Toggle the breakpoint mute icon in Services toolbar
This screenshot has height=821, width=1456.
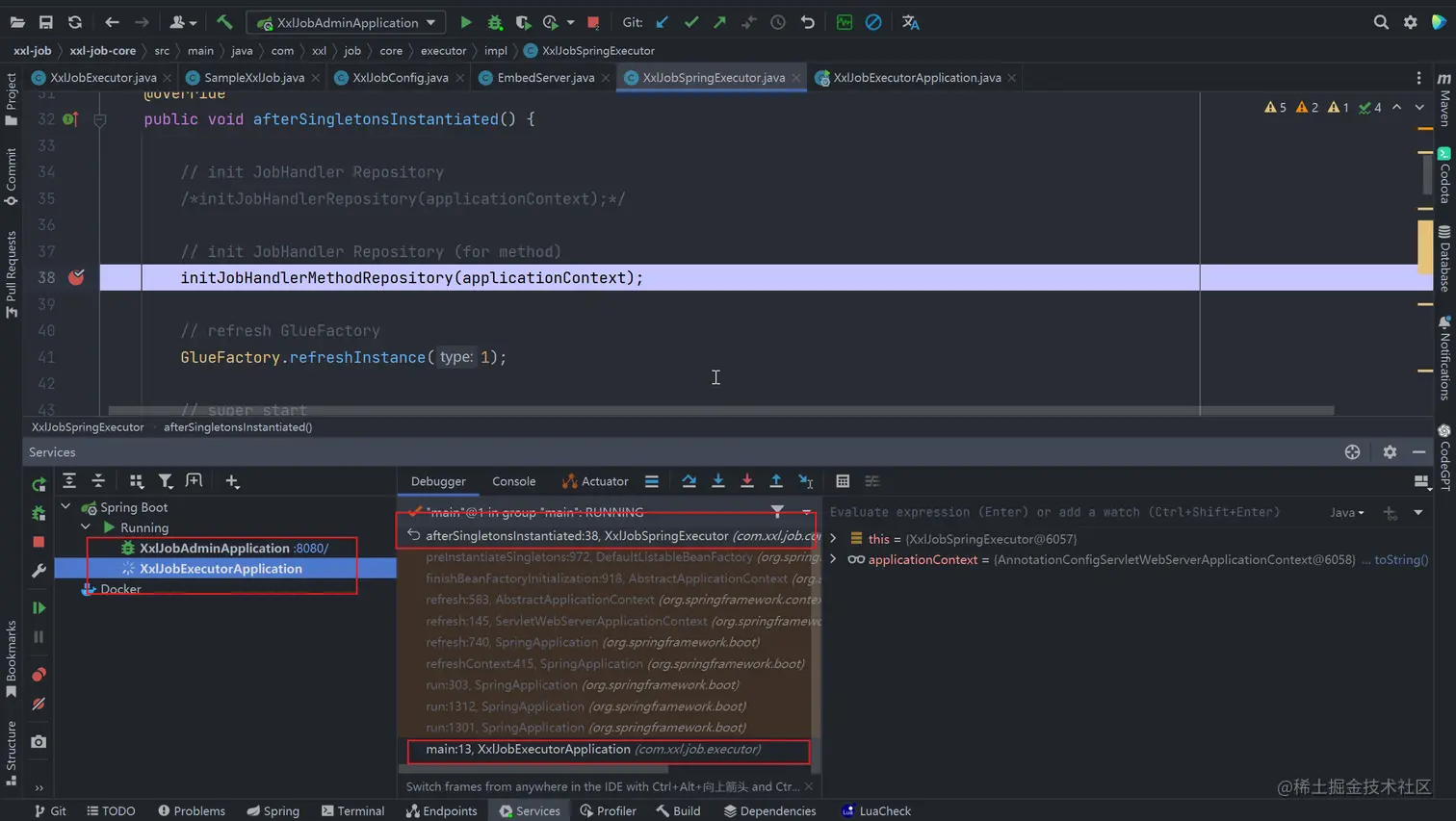[x=39, y=704]
